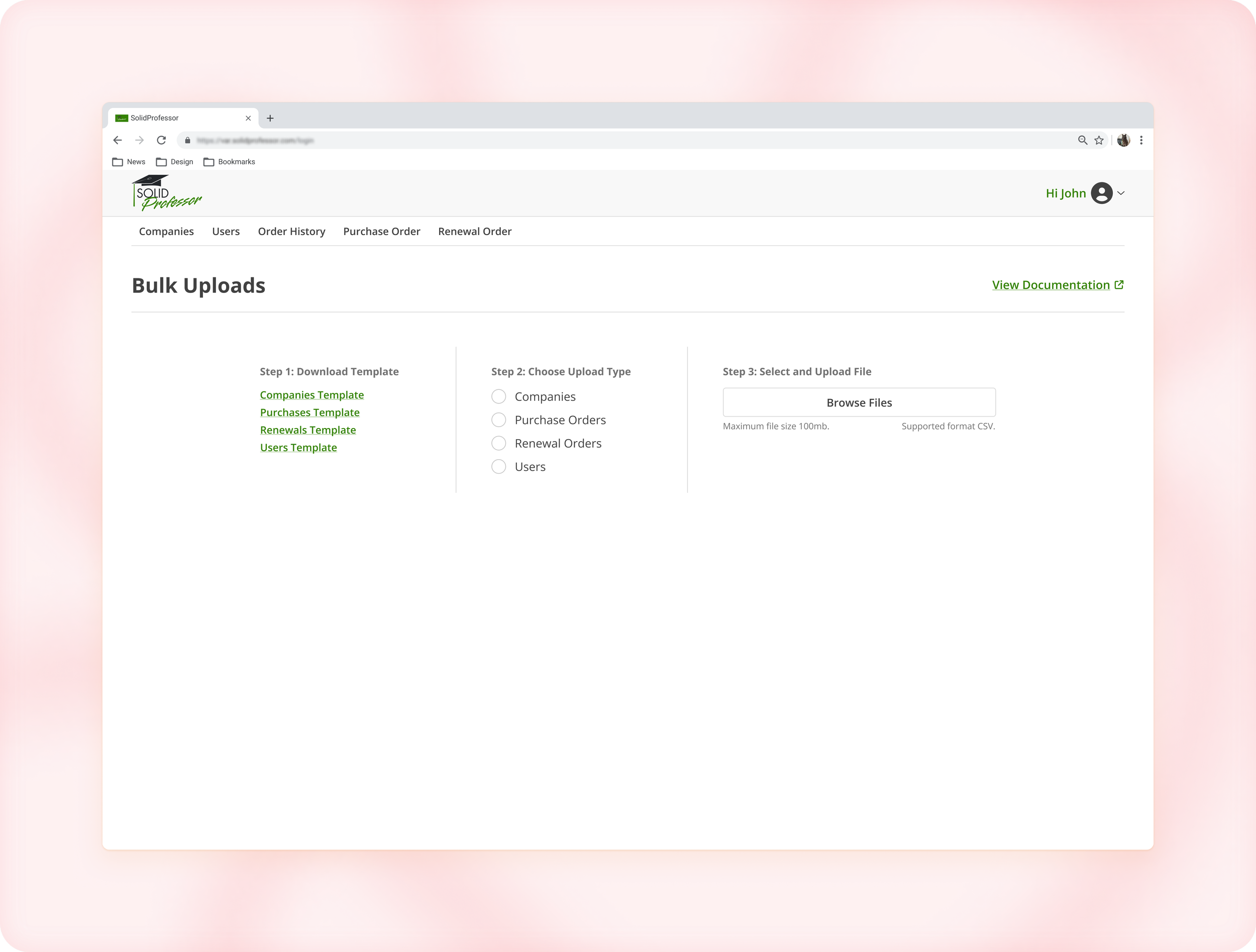Click the bookmark star icon
This screenshot has height=952, width=1256.
pos(1099,140)
